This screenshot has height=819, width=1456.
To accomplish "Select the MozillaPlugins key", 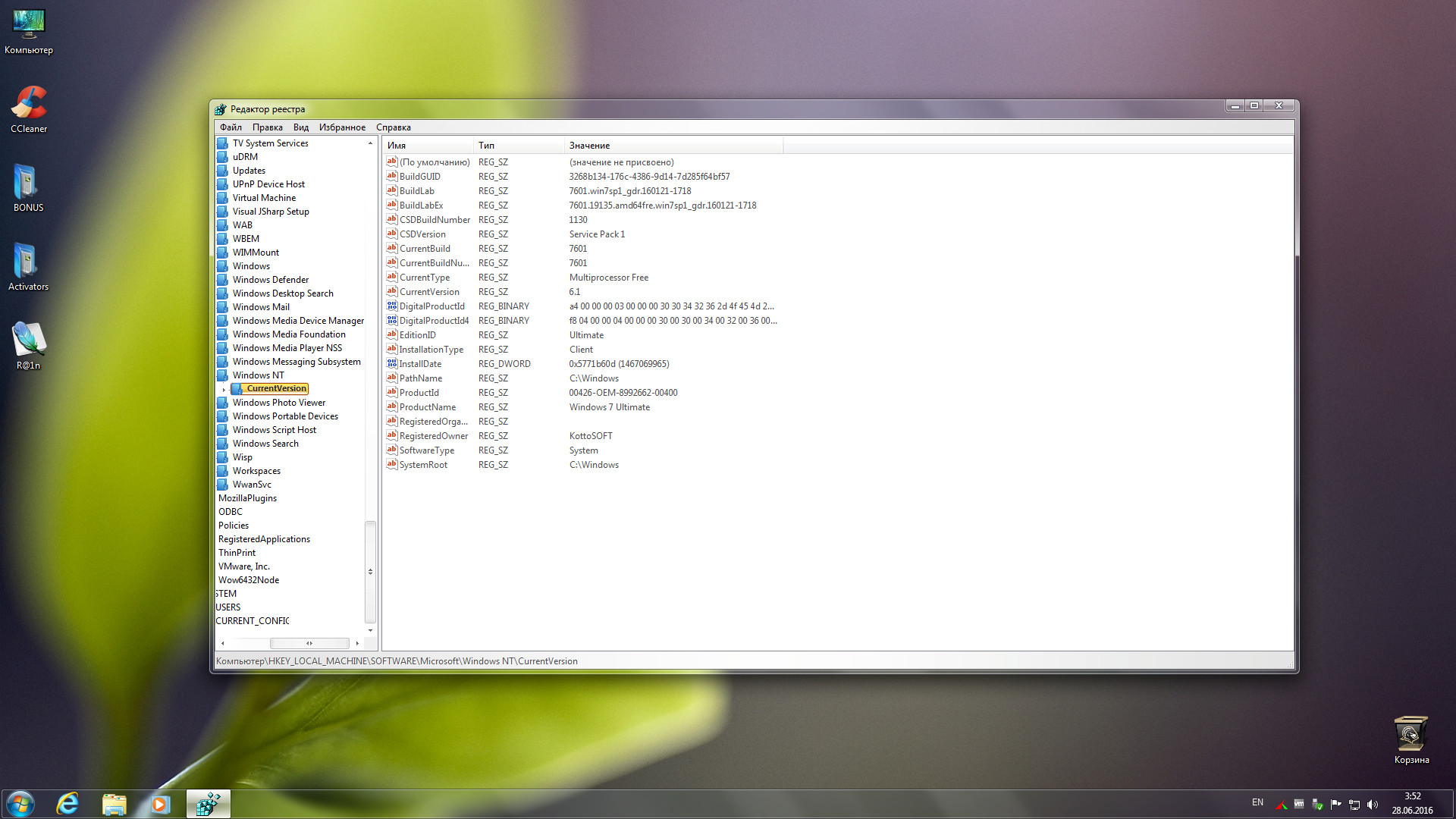I will pyautogui.click(x=247, y=498).
